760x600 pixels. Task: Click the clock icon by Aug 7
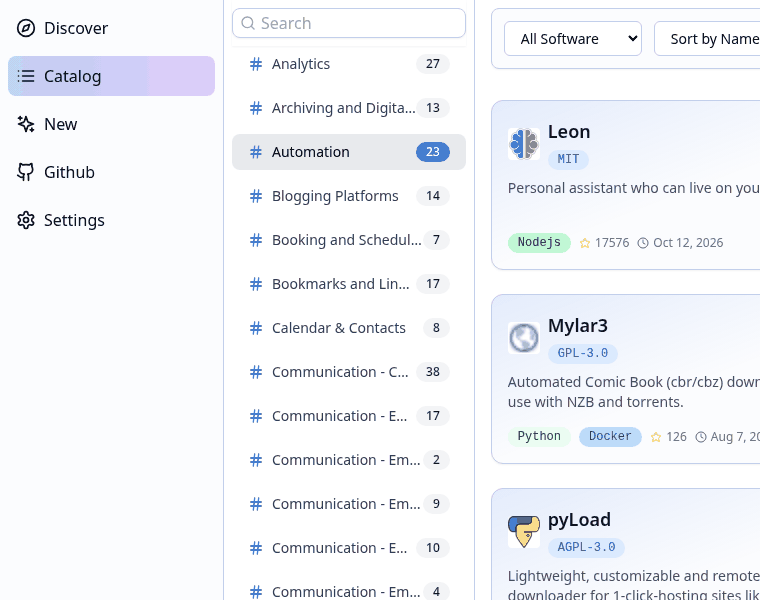(701, 437)
